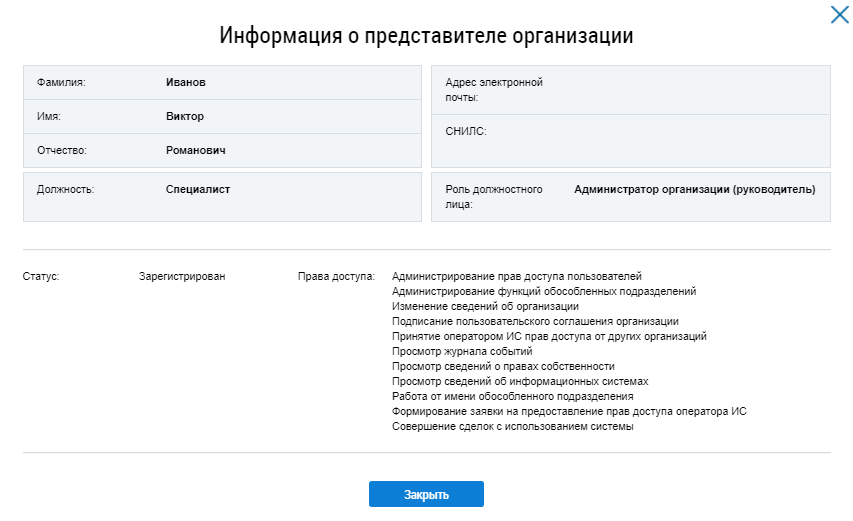
Task: Click the role Администратор организации (руководитель)
Action: pos(694,188)
